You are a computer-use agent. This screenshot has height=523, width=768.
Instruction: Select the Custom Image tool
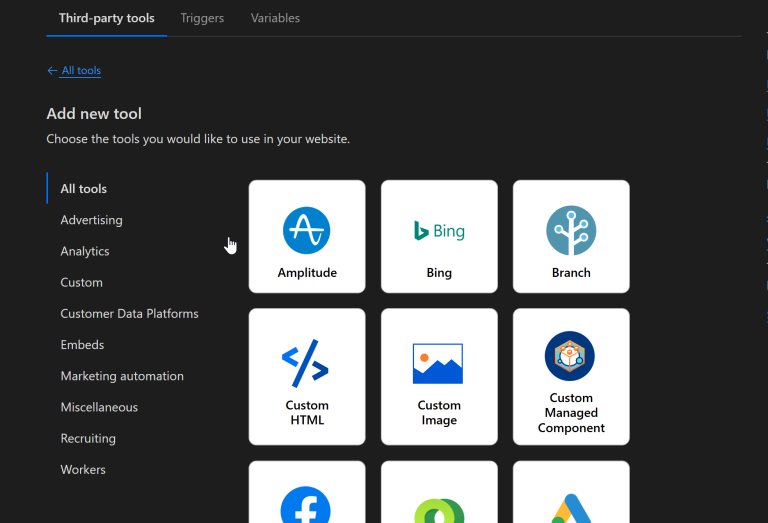(x=439, y=377)
